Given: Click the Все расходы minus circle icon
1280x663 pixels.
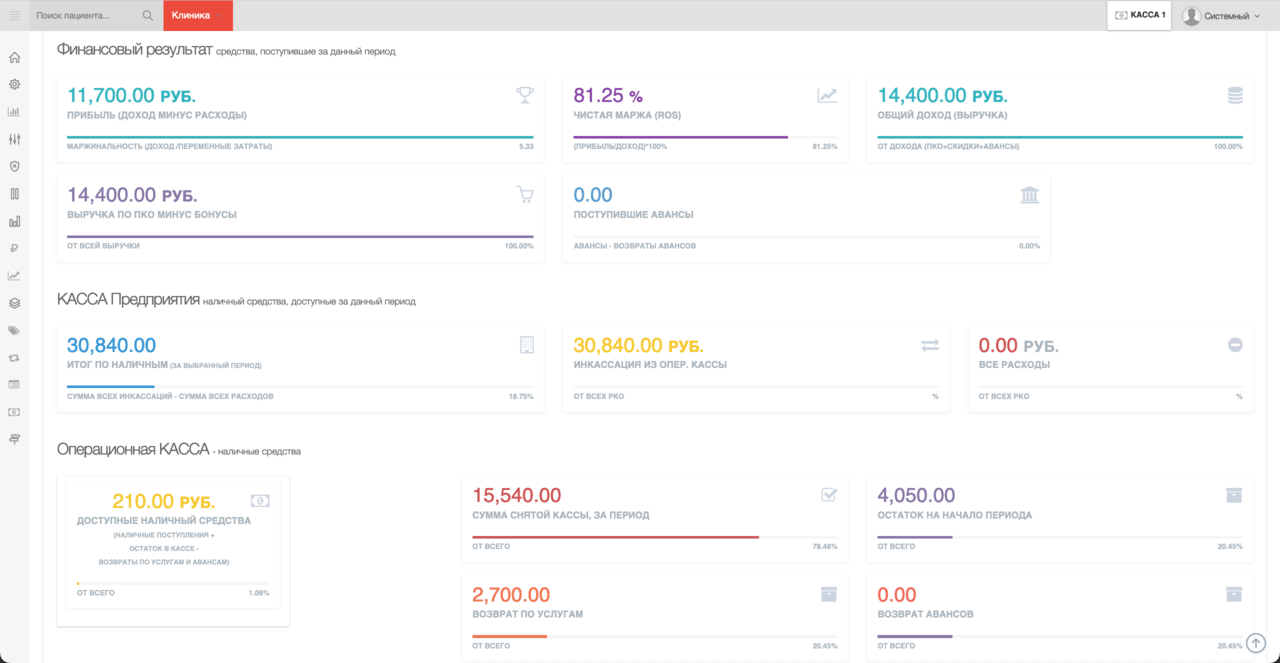Looking at the screenshot, I should pos(1235,345).
